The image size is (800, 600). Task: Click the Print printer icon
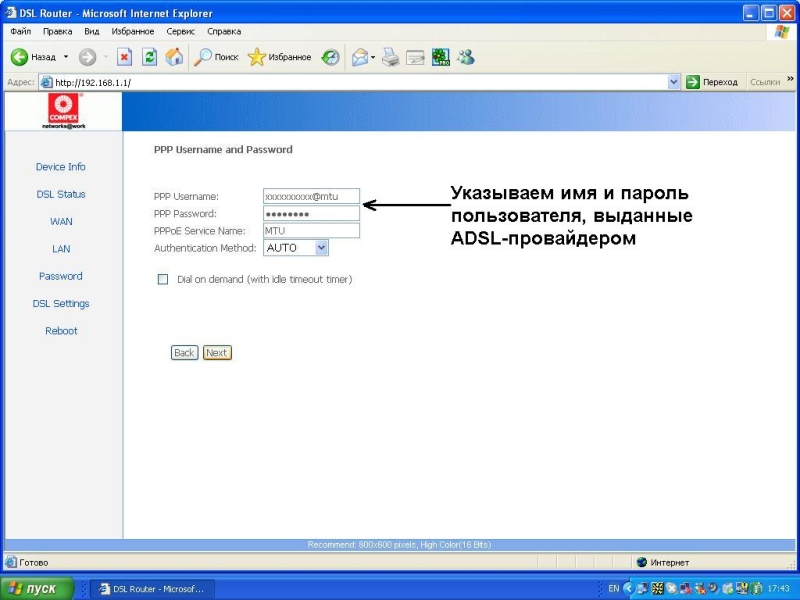click(390, 57)
